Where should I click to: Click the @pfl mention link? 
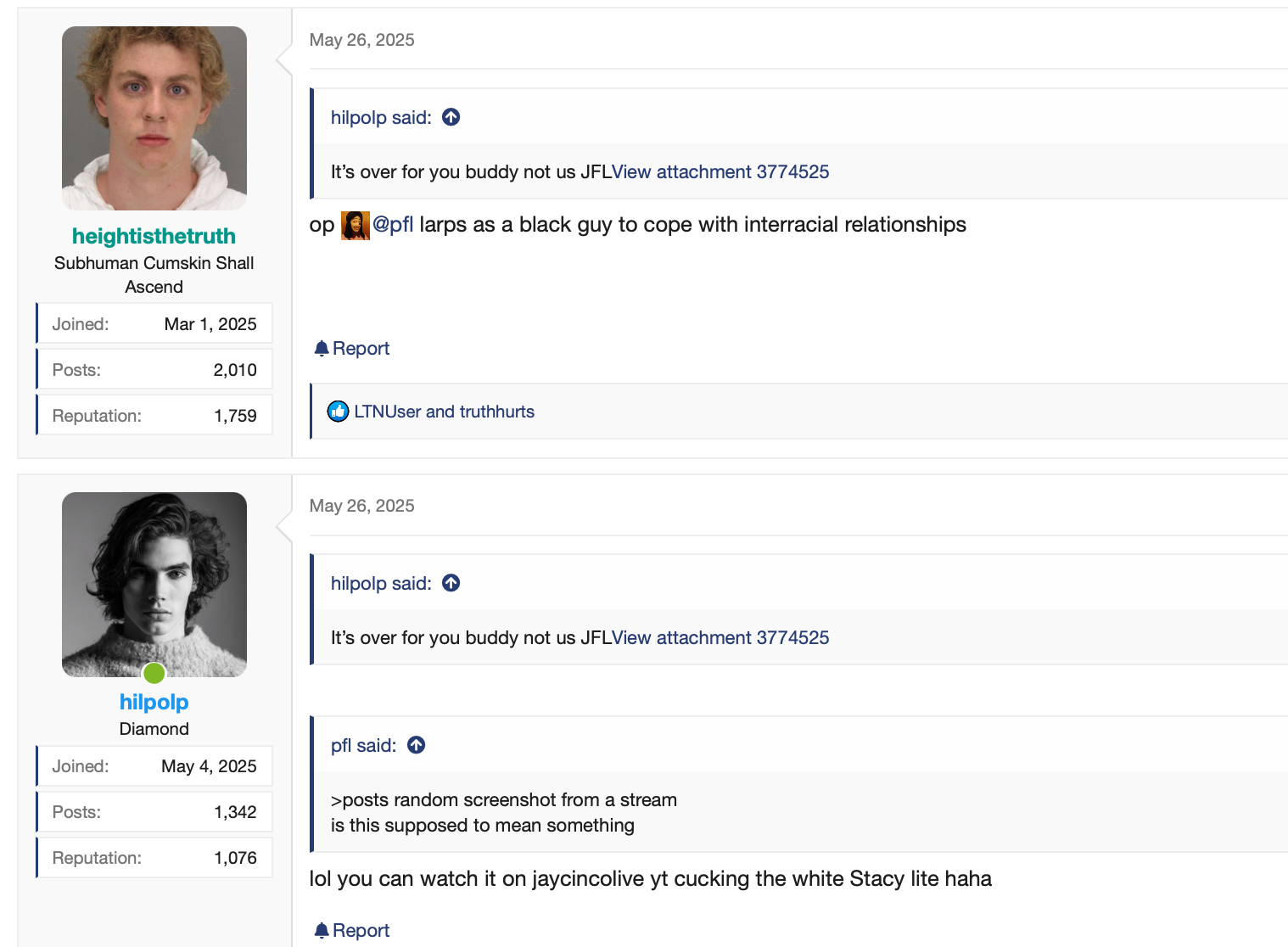[x=394, y=224]
